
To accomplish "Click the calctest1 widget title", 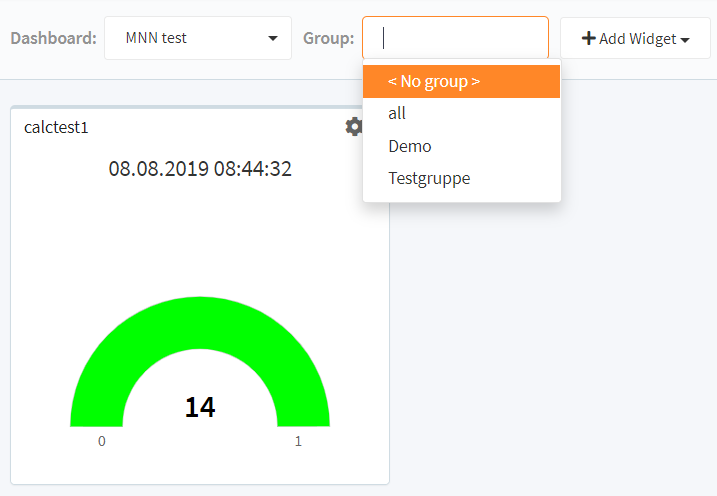I will pos(56,128).
